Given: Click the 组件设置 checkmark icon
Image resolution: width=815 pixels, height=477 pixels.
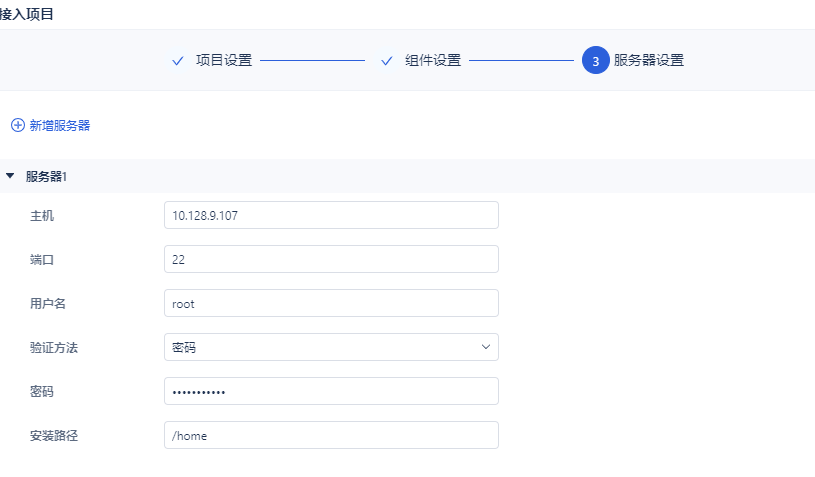Looking at the screenshot, I should [387, 61].
